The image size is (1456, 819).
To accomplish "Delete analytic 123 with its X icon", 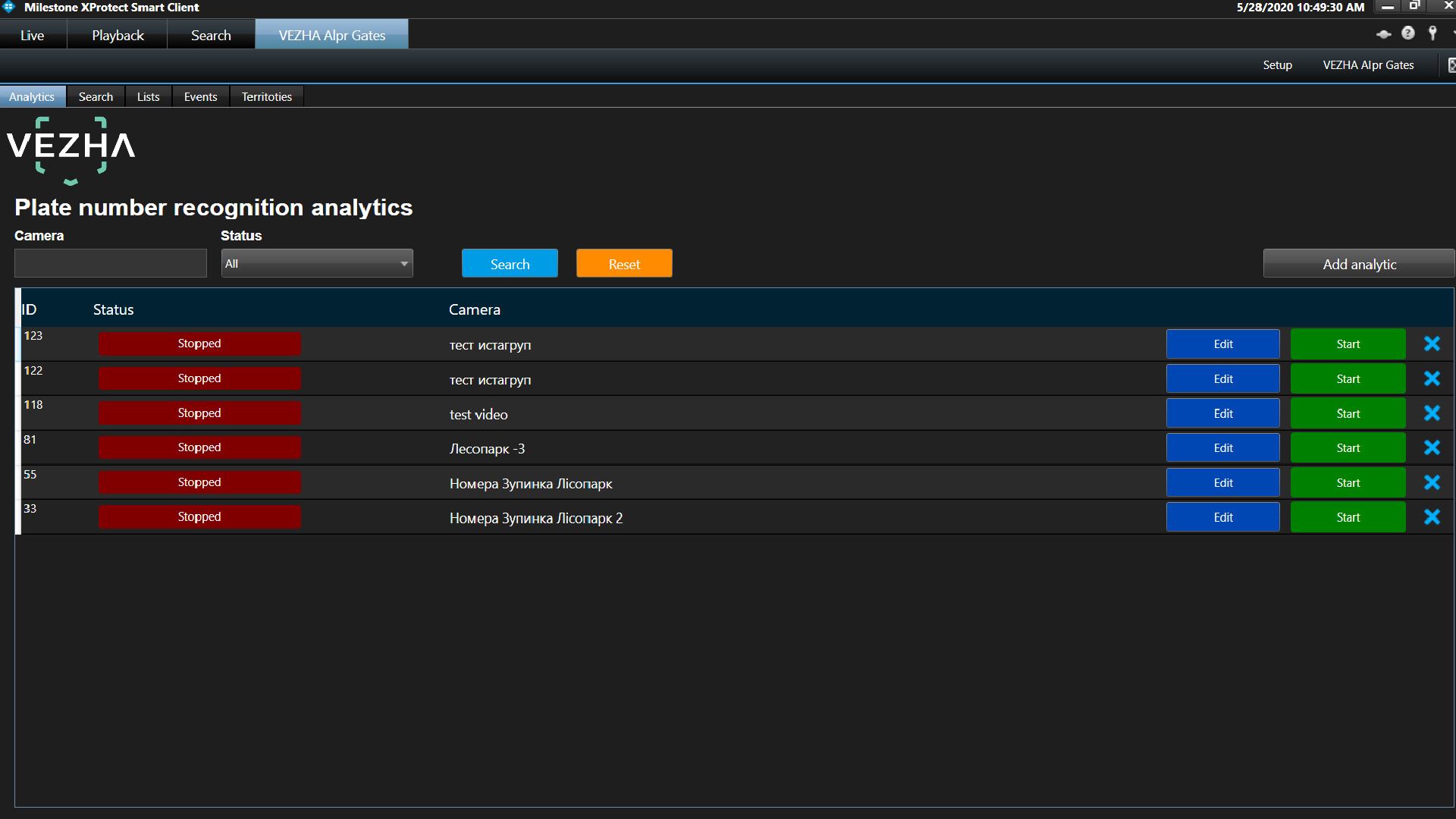I will (1432, 344).
